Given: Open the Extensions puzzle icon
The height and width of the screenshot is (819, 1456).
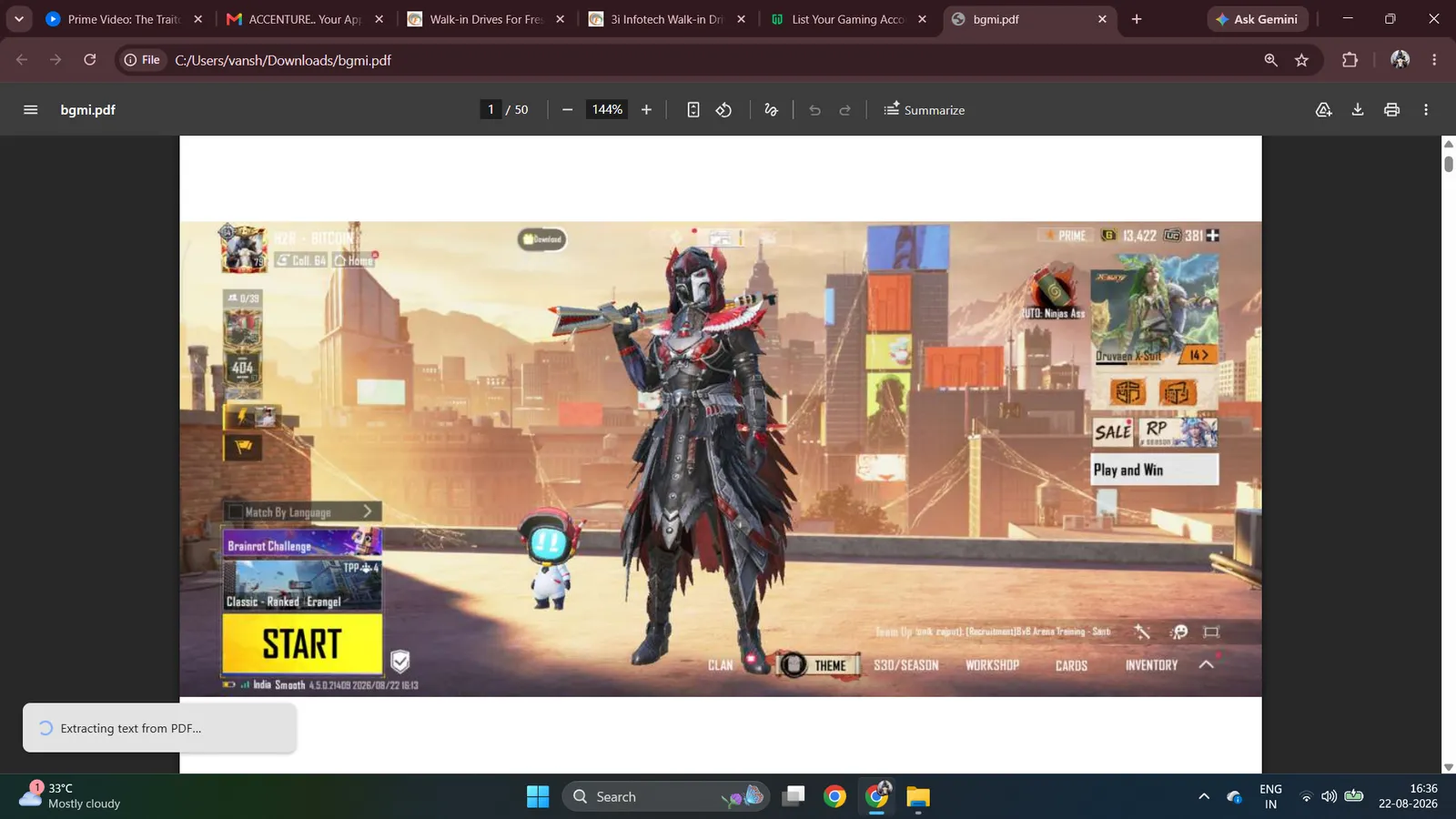Looking at the screenshot, I should pyautogui.click(x=1350, y=60).
